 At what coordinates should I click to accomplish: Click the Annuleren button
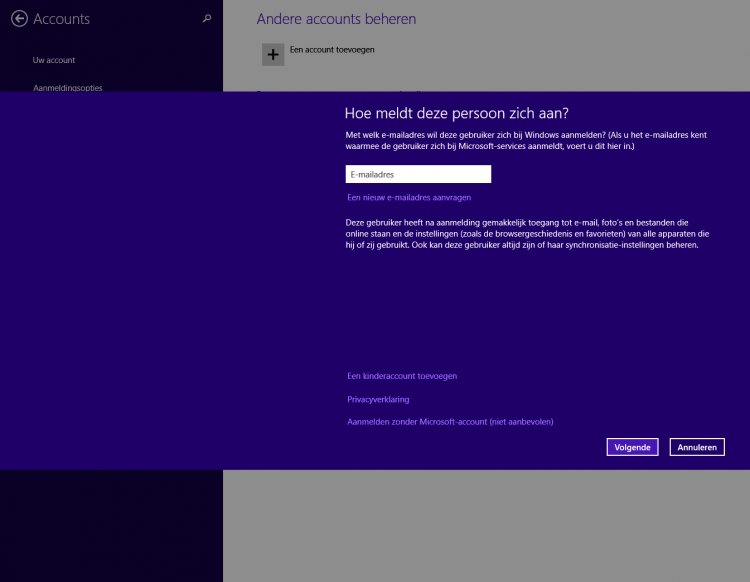coord(697,447)
